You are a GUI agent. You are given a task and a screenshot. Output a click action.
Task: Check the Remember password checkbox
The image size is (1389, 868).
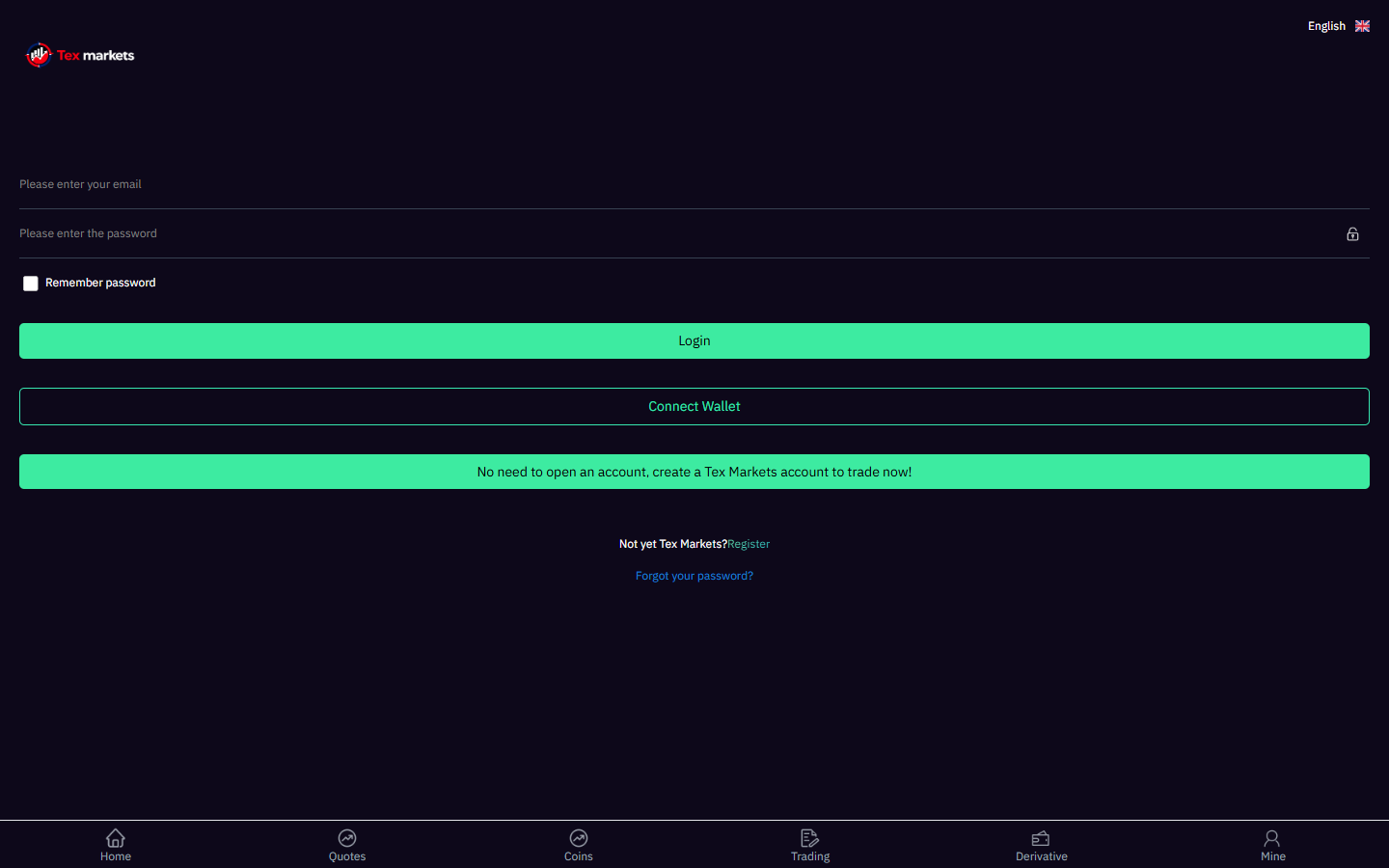point(31,284)
